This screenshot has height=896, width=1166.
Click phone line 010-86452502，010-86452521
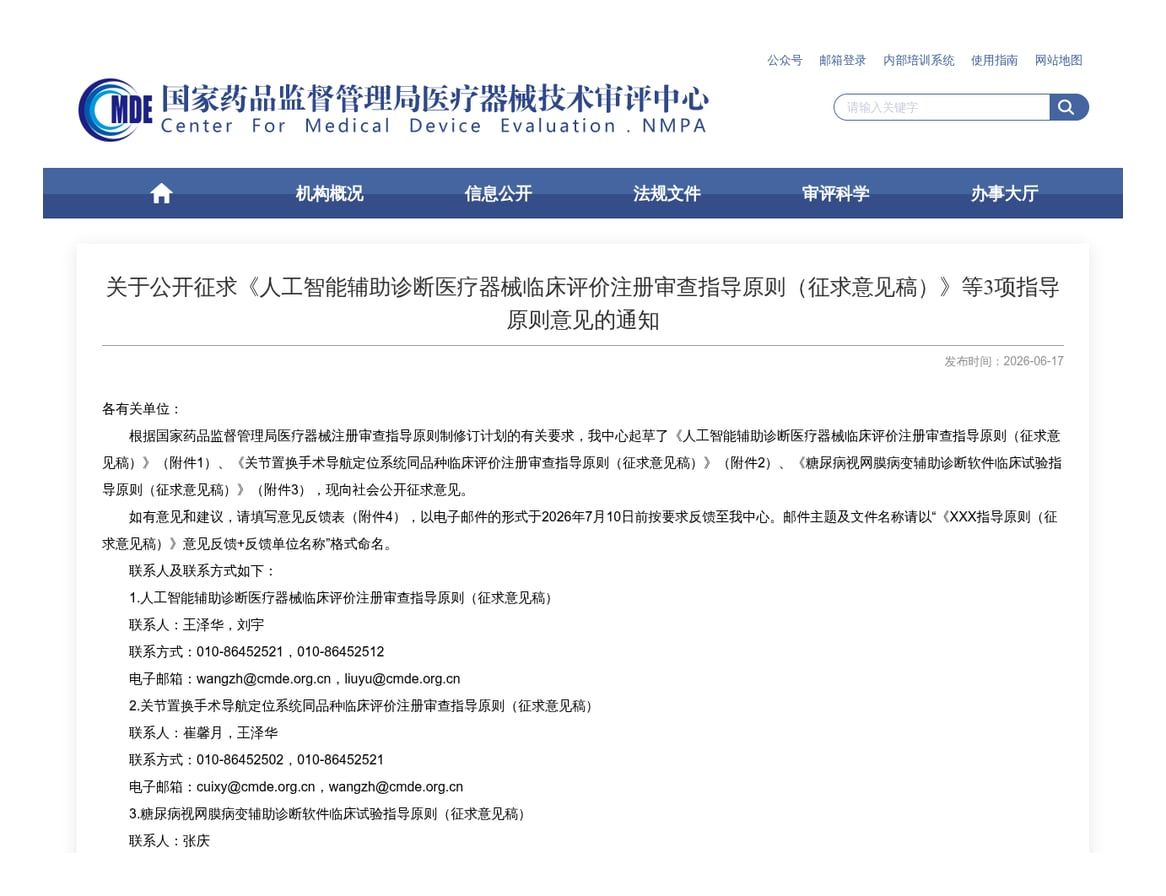(x=257, y=760)
